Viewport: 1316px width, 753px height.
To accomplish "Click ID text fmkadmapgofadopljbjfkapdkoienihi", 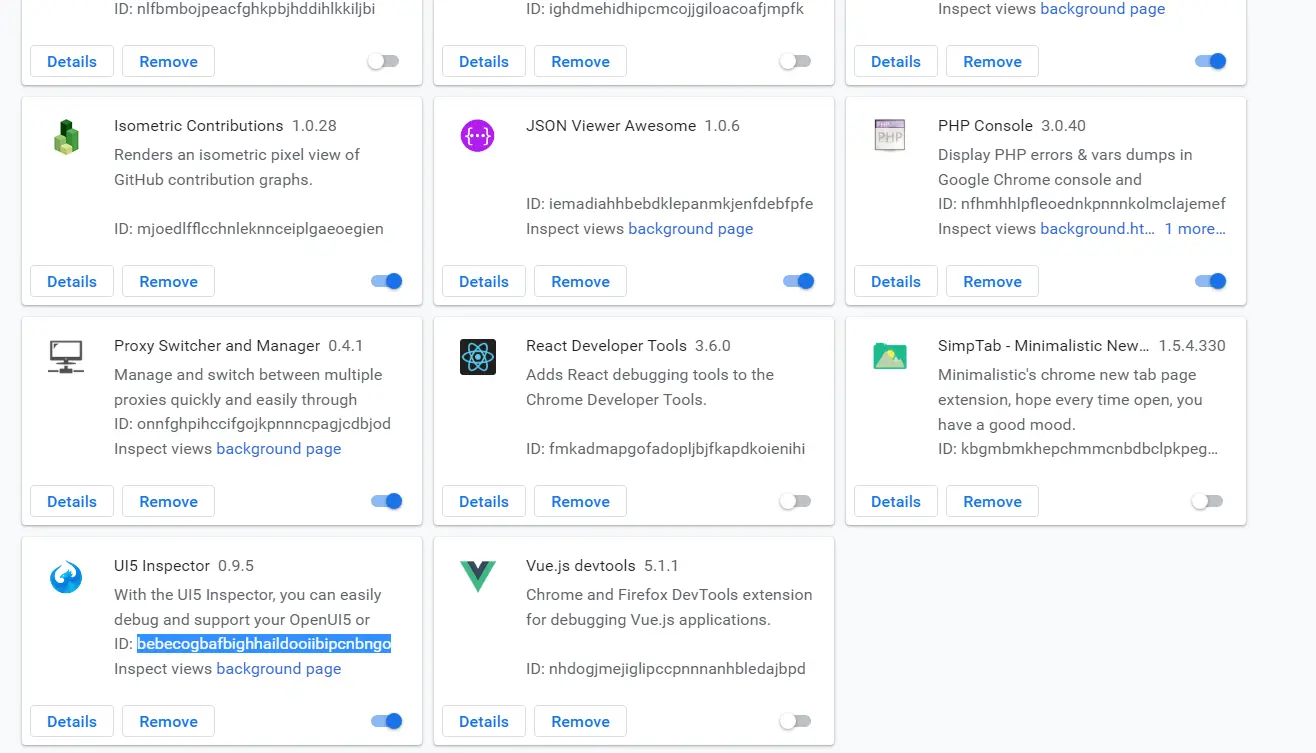I will coord(677,449).
